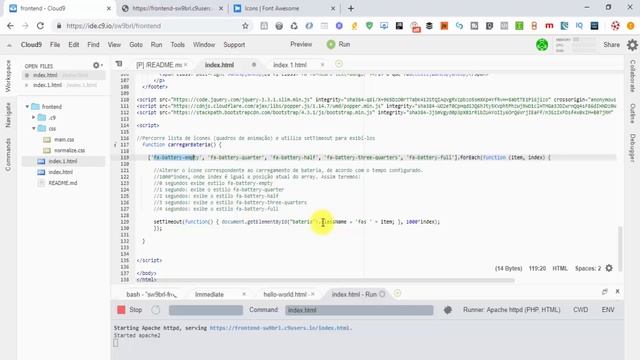Select index.html in file tree
Viewport: 640px width, 360px height.
(x=60, y=172)
